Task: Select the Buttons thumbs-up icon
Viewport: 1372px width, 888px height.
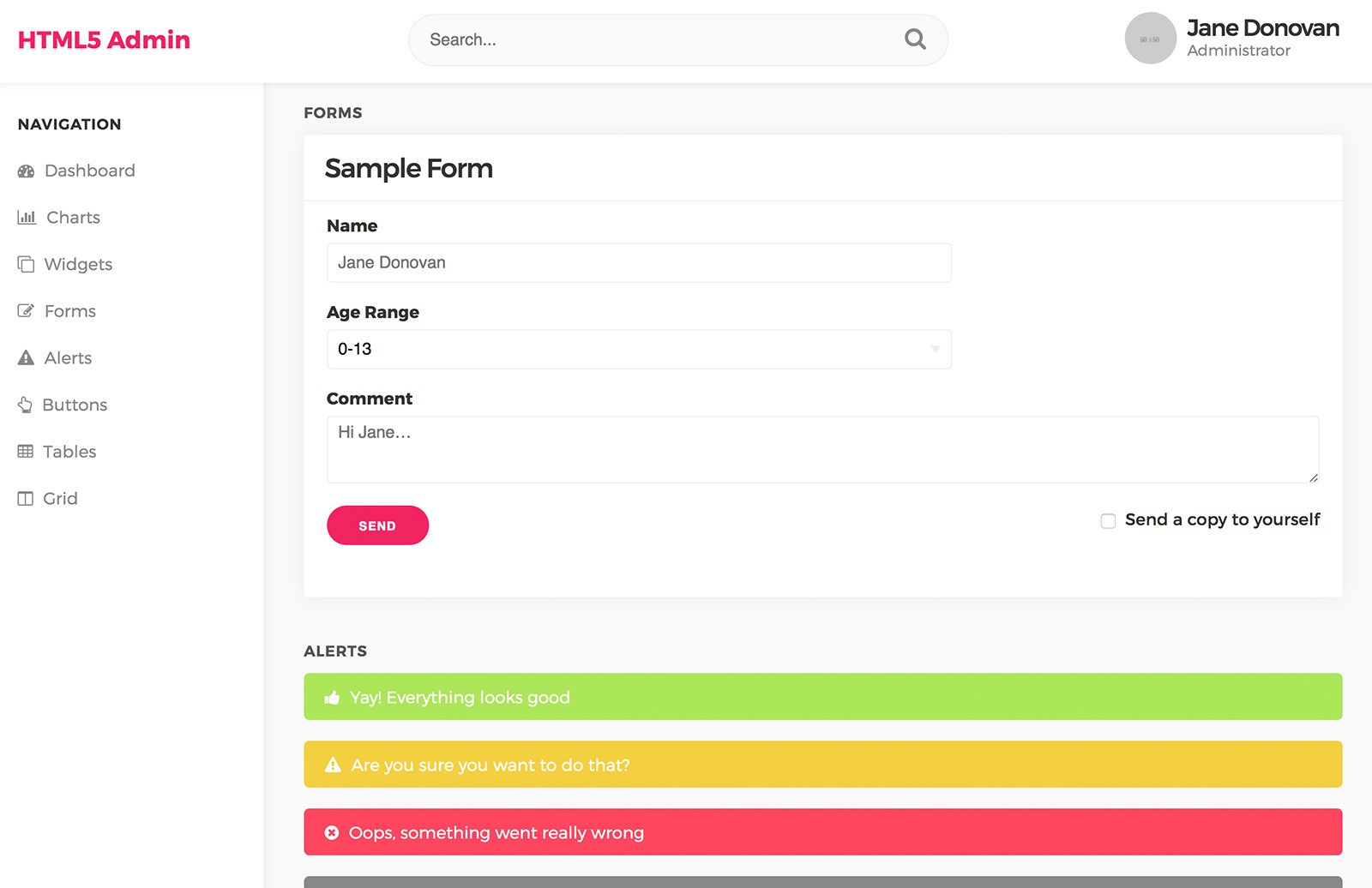Action: coord(26,405)
